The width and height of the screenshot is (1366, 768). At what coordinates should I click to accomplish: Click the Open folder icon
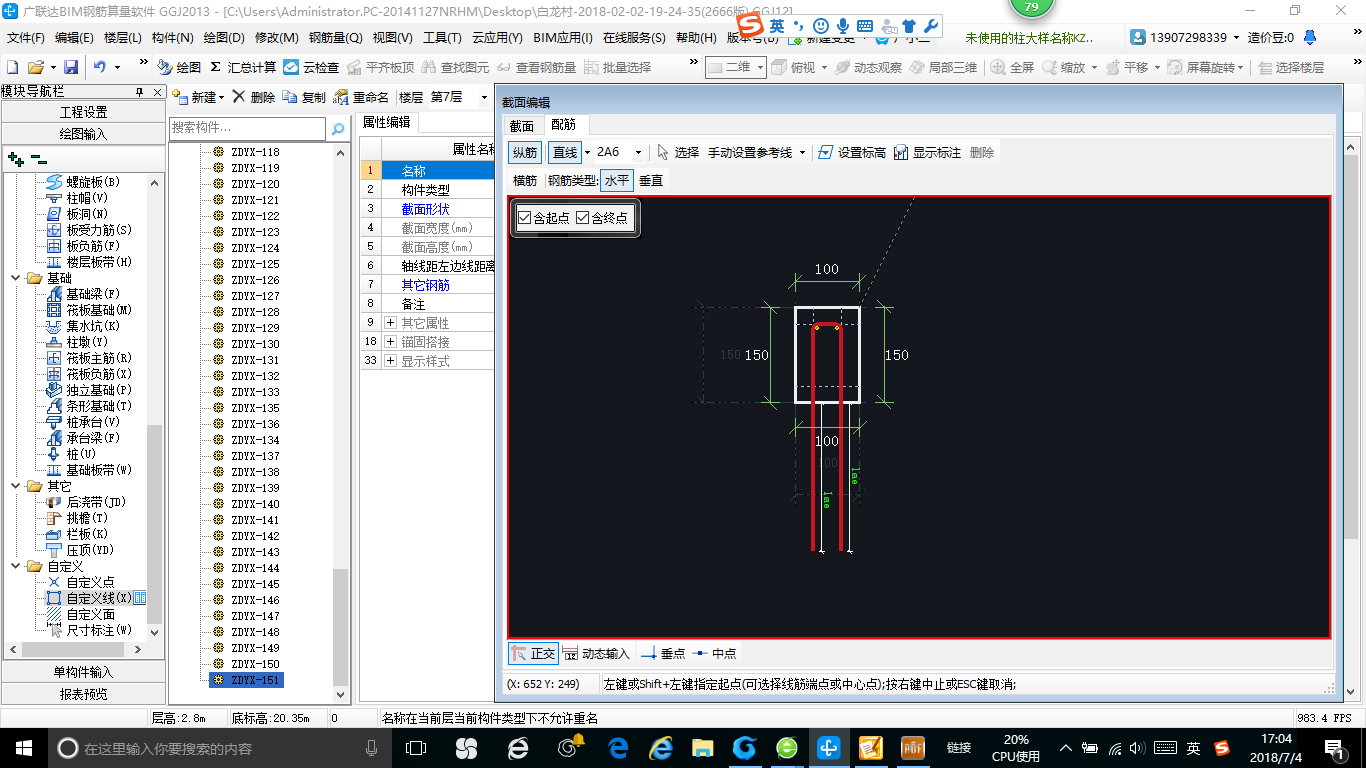(x=35, y=67)
